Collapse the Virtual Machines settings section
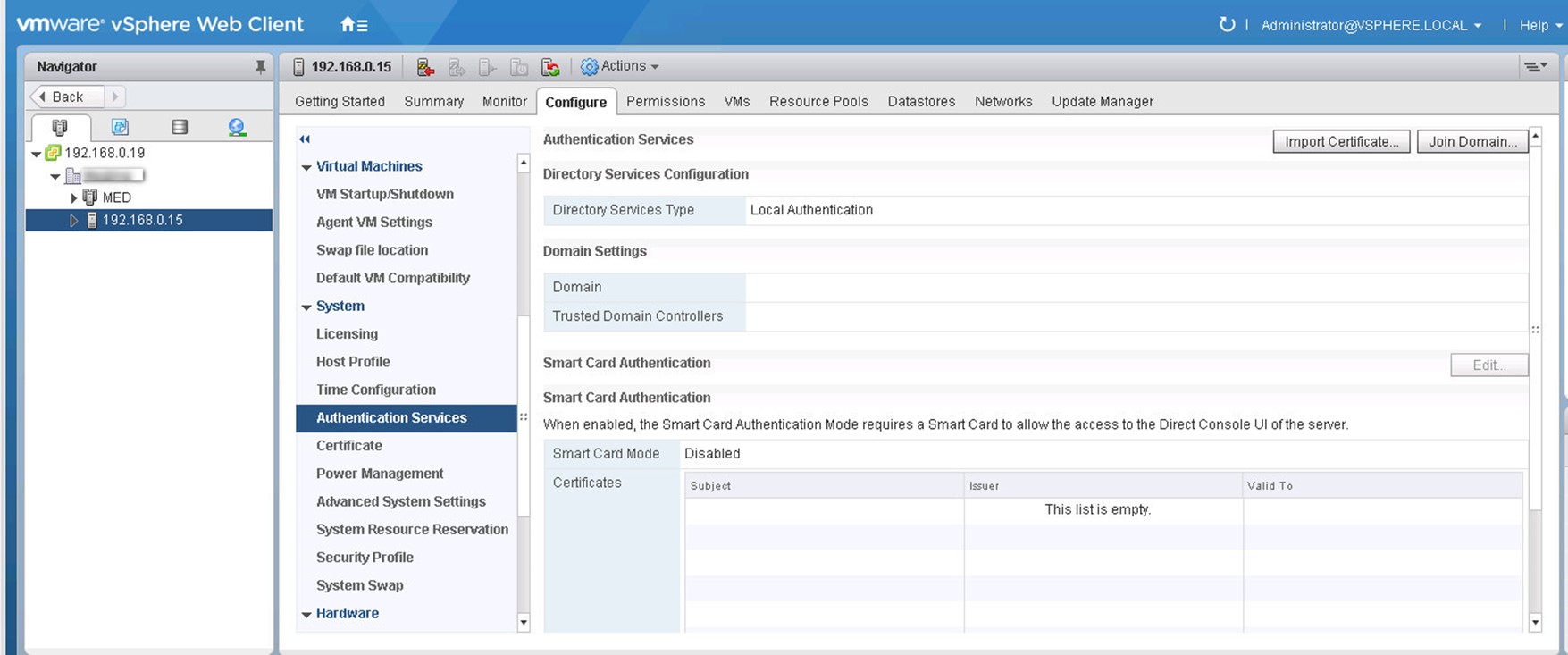Screen dimensions: 1568x655 [x=306, y=168]
